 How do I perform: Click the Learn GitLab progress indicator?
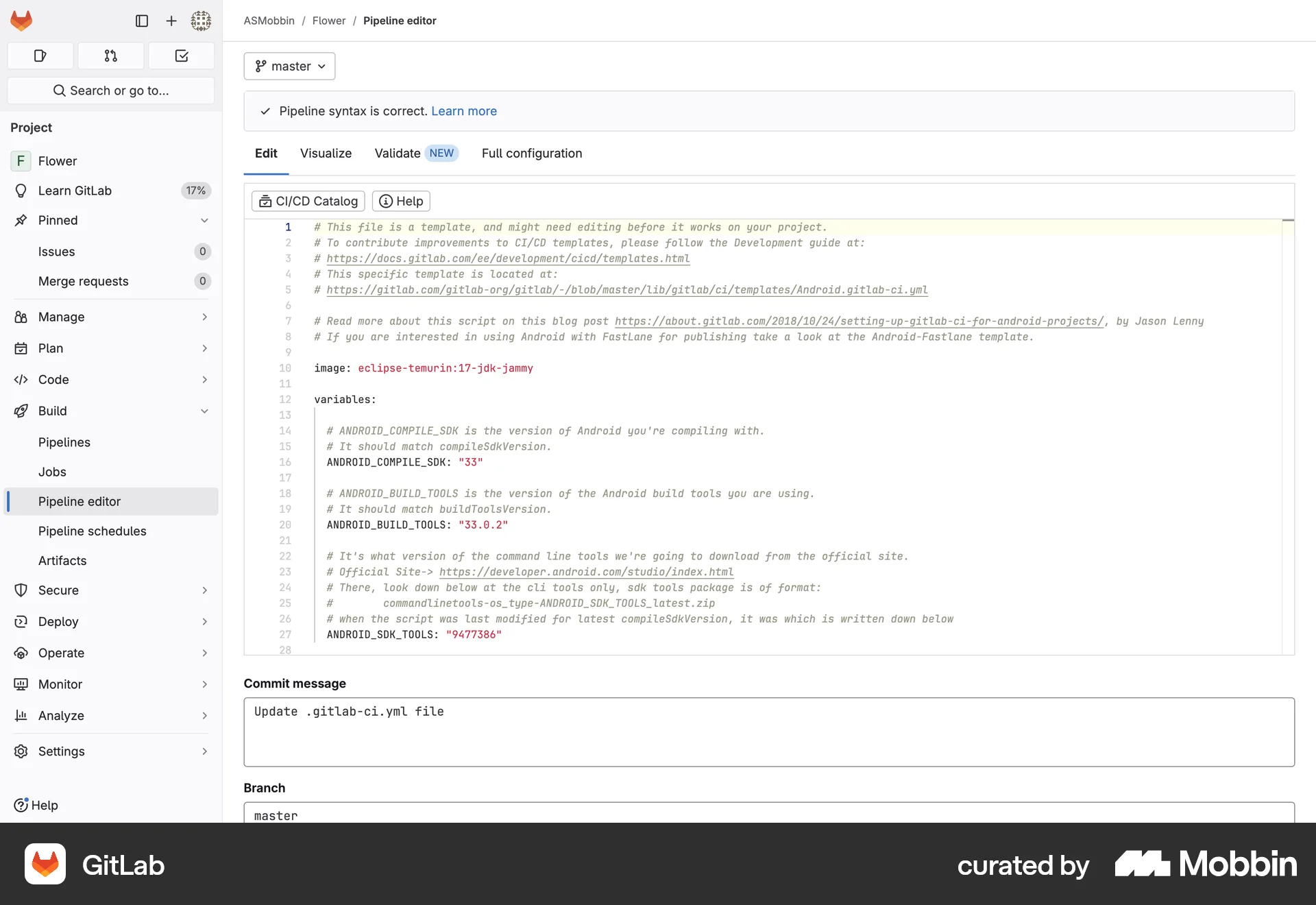click(x=196, y=191)
